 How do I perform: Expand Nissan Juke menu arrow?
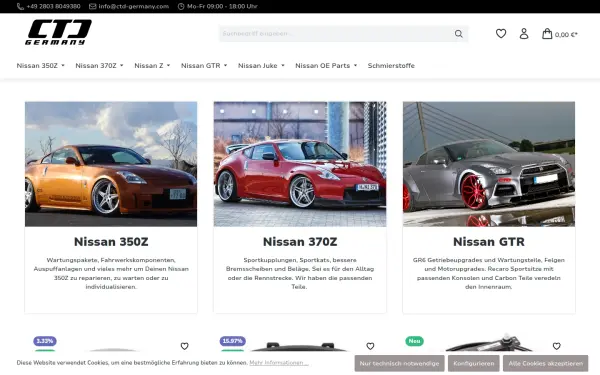pos(283,65)
